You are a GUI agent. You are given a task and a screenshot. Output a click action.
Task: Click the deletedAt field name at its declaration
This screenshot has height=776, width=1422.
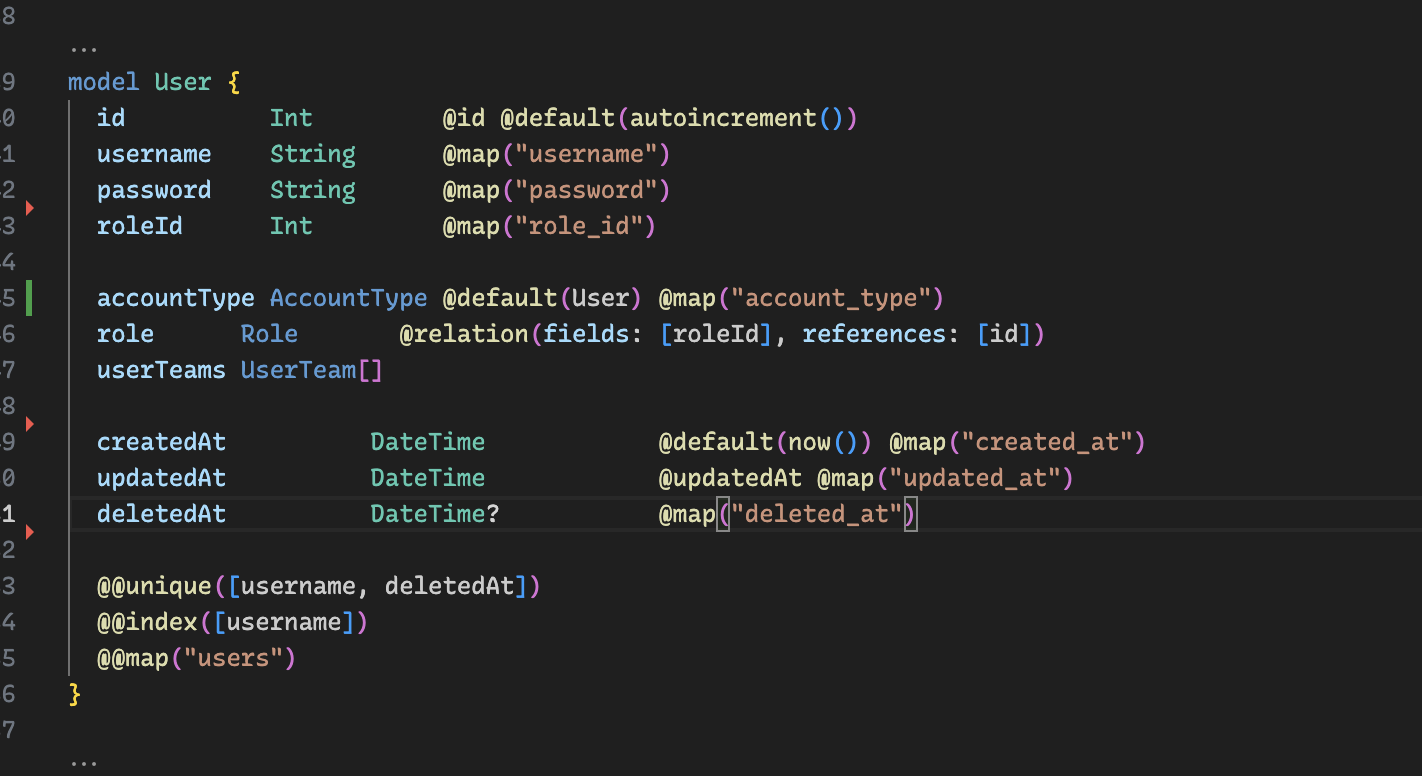click(162, 514)
